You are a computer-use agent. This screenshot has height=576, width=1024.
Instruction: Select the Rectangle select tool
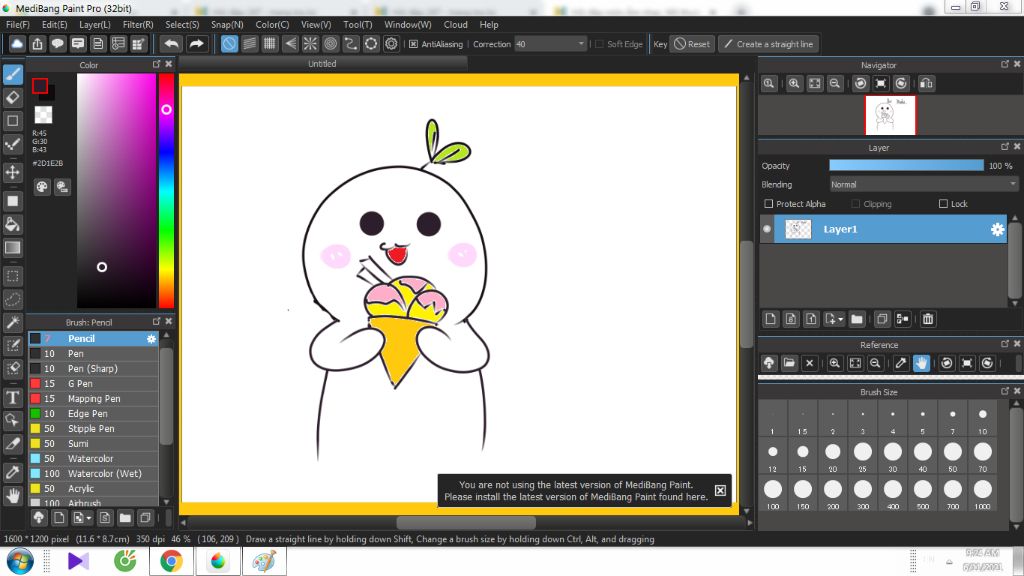coord(13,276)
